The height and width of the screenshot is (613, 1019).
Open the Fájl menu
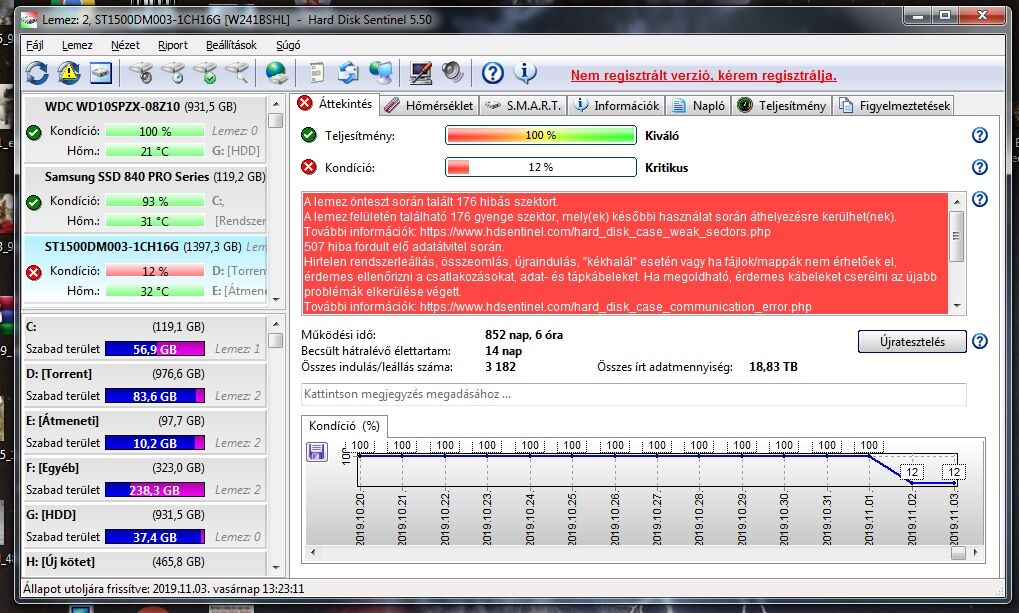click(34, 45)
